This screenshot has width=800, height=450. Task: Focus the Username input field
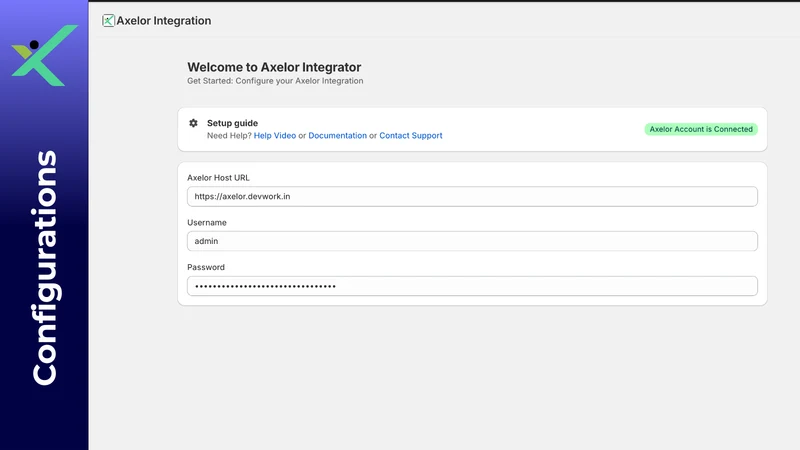[472, 241]
